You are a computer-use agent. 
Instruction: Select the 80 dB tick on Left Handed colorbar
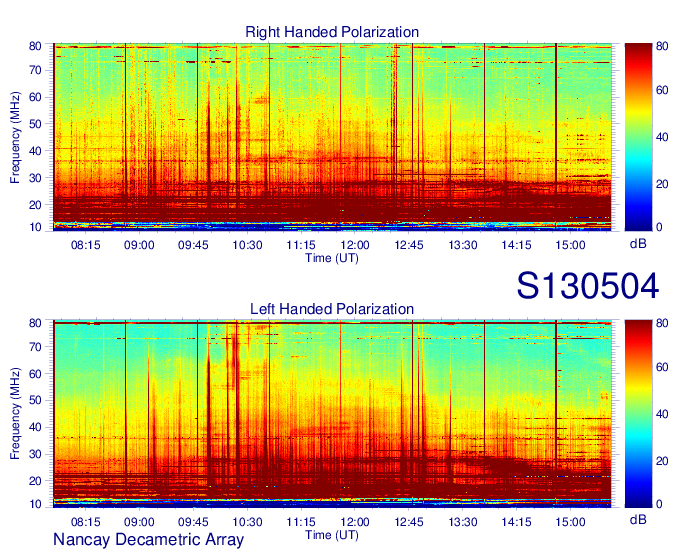(662, 323)
